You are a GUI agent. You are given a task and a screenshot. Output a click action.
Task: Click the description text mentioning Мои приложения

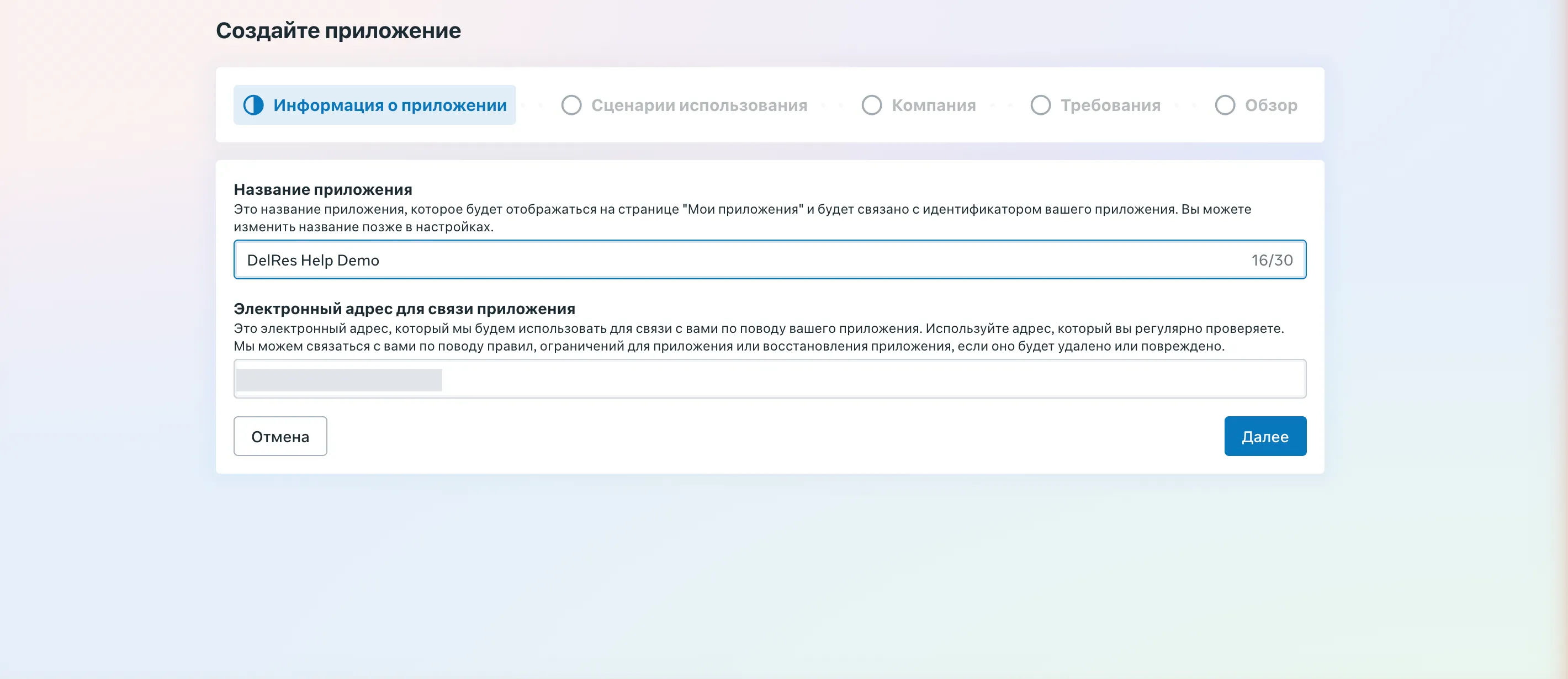(742, 218)
